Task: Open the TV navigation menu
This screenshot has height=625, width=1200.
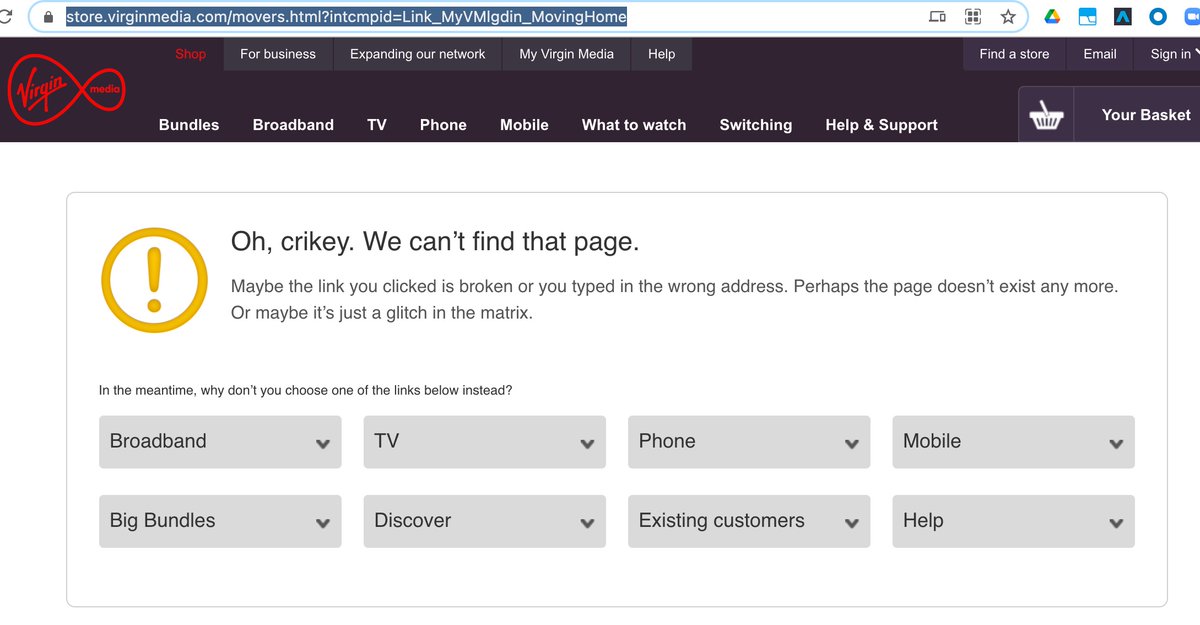Action: point(377,125)
